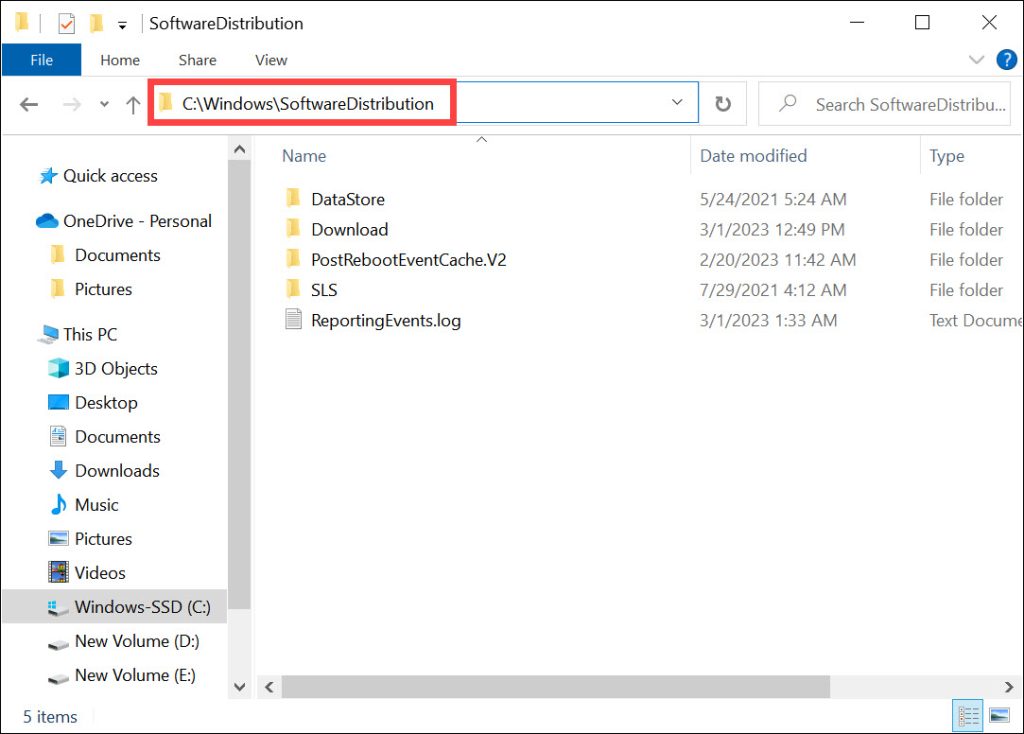Open Desktop in sidebar
This screenshot has width=1024, height=734.
(x=106, y=403)
